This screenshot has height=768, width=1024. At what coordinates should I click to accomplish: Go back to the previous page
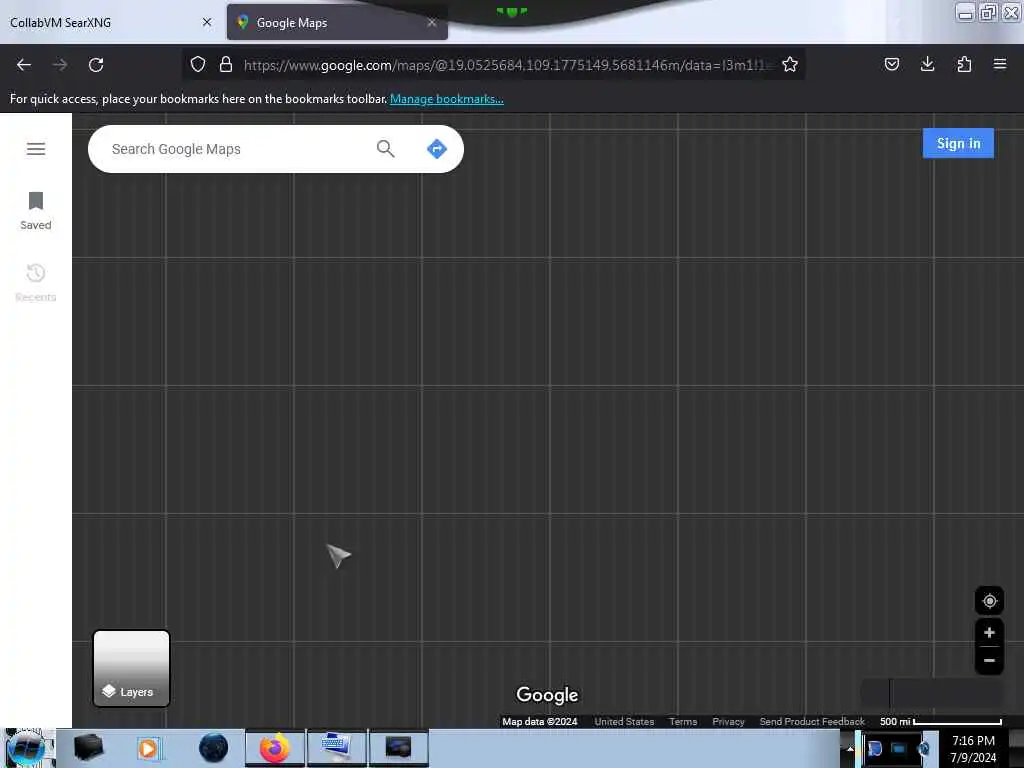pyautogui.click(x=24, y=65)
